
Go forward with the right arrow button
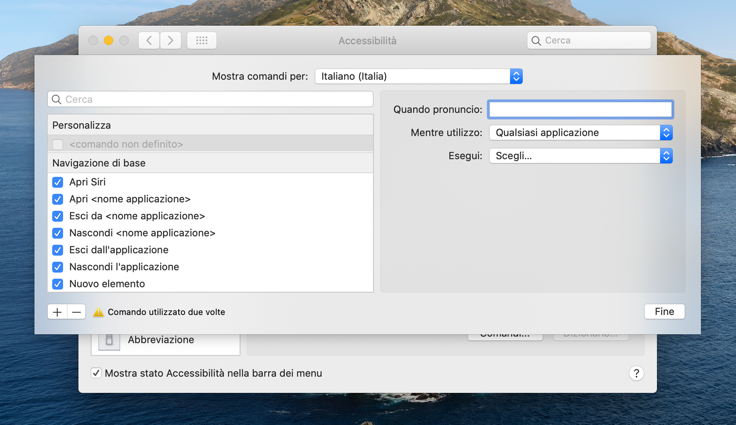point(170,40)
